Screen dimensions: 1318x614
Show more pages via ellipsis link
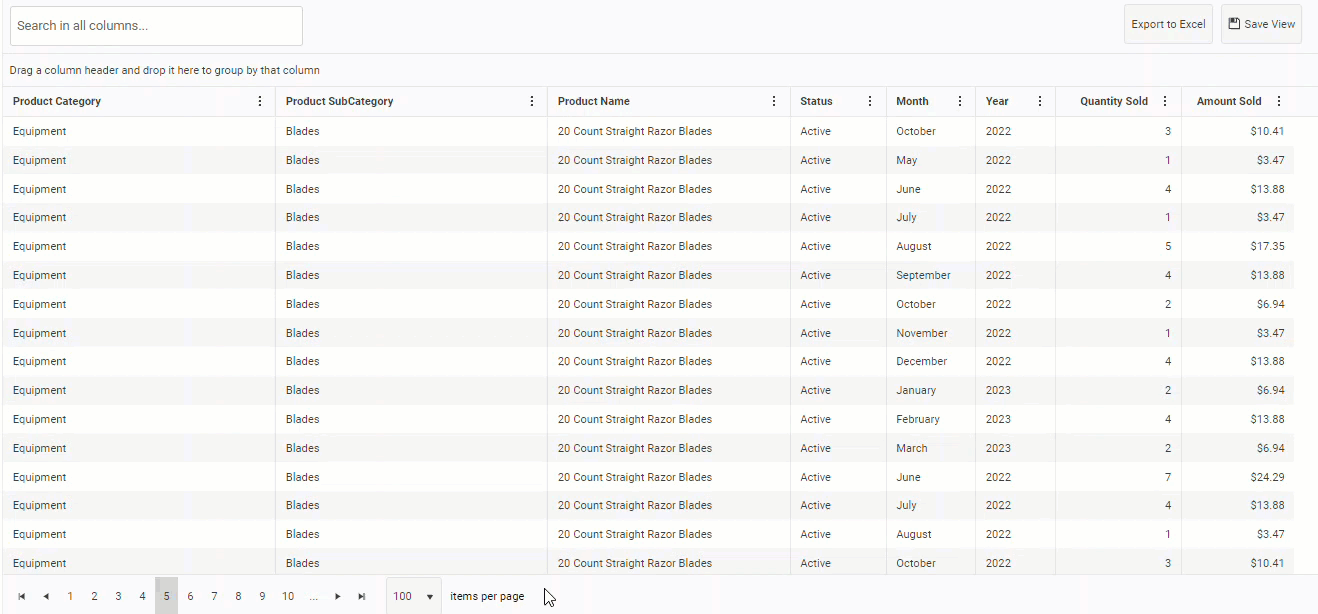[314, 596]
